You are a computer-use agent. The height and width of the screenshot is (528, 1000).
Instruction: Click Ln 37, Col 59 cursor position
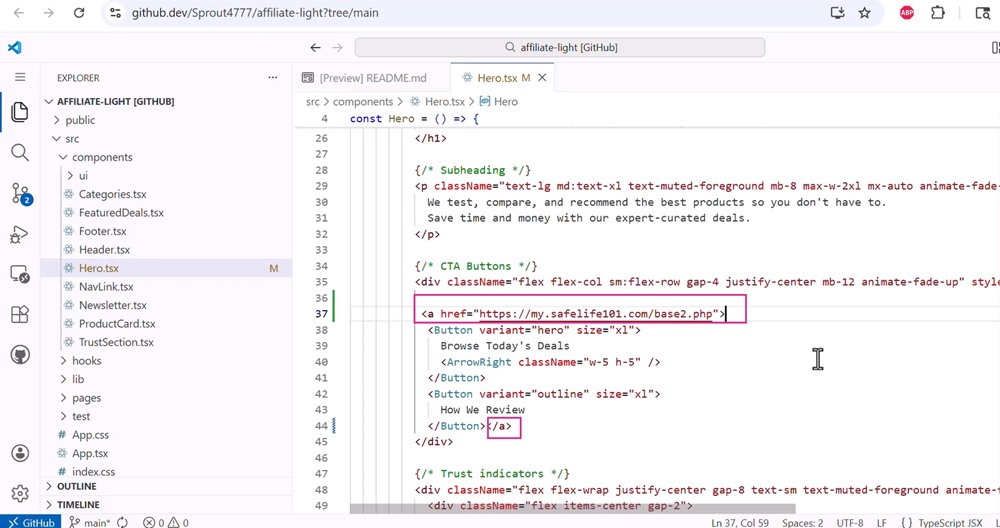[x=740, y=522]
